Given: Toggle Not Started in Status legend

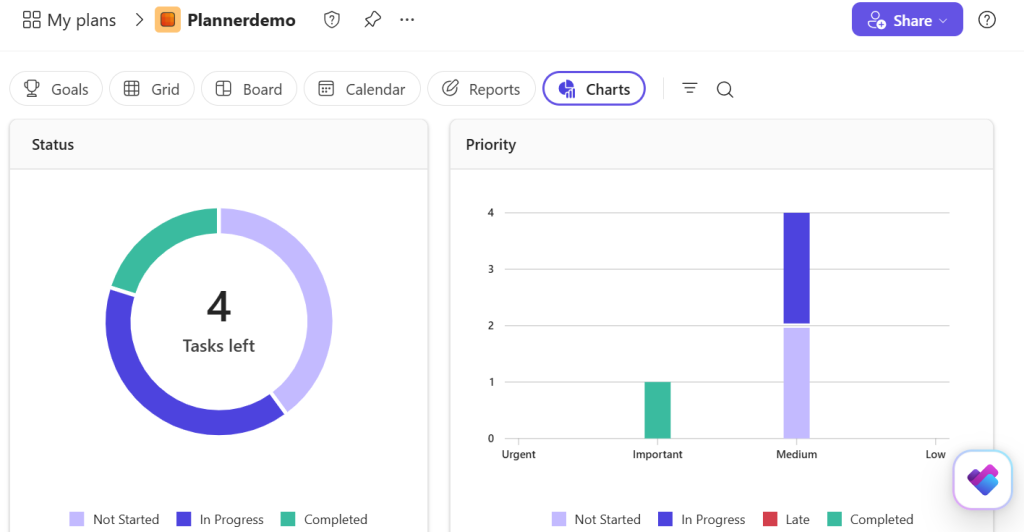Looking at the screenshot, I should (114, 519).
